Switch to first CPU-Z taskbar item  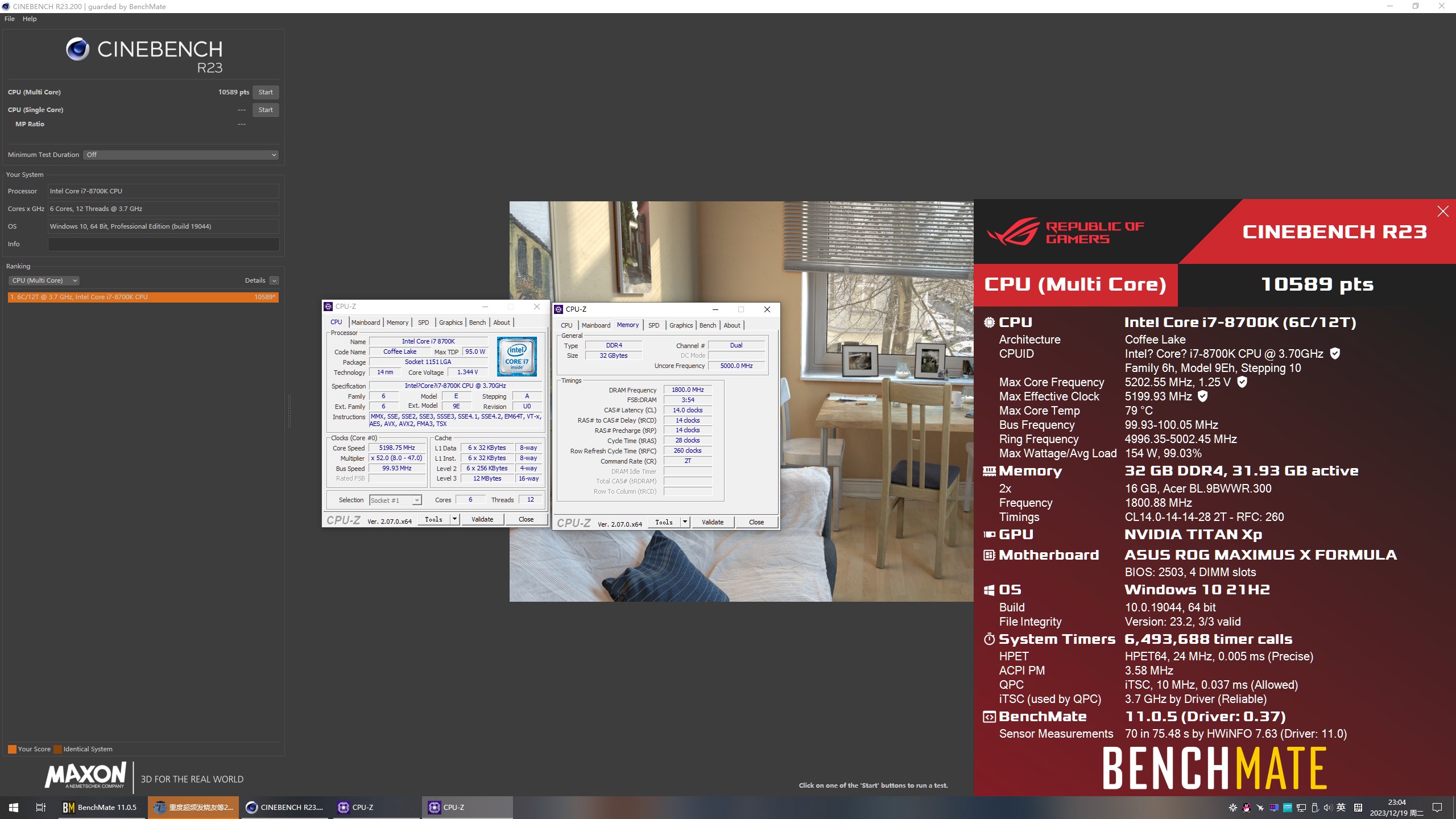click(375, 808)
